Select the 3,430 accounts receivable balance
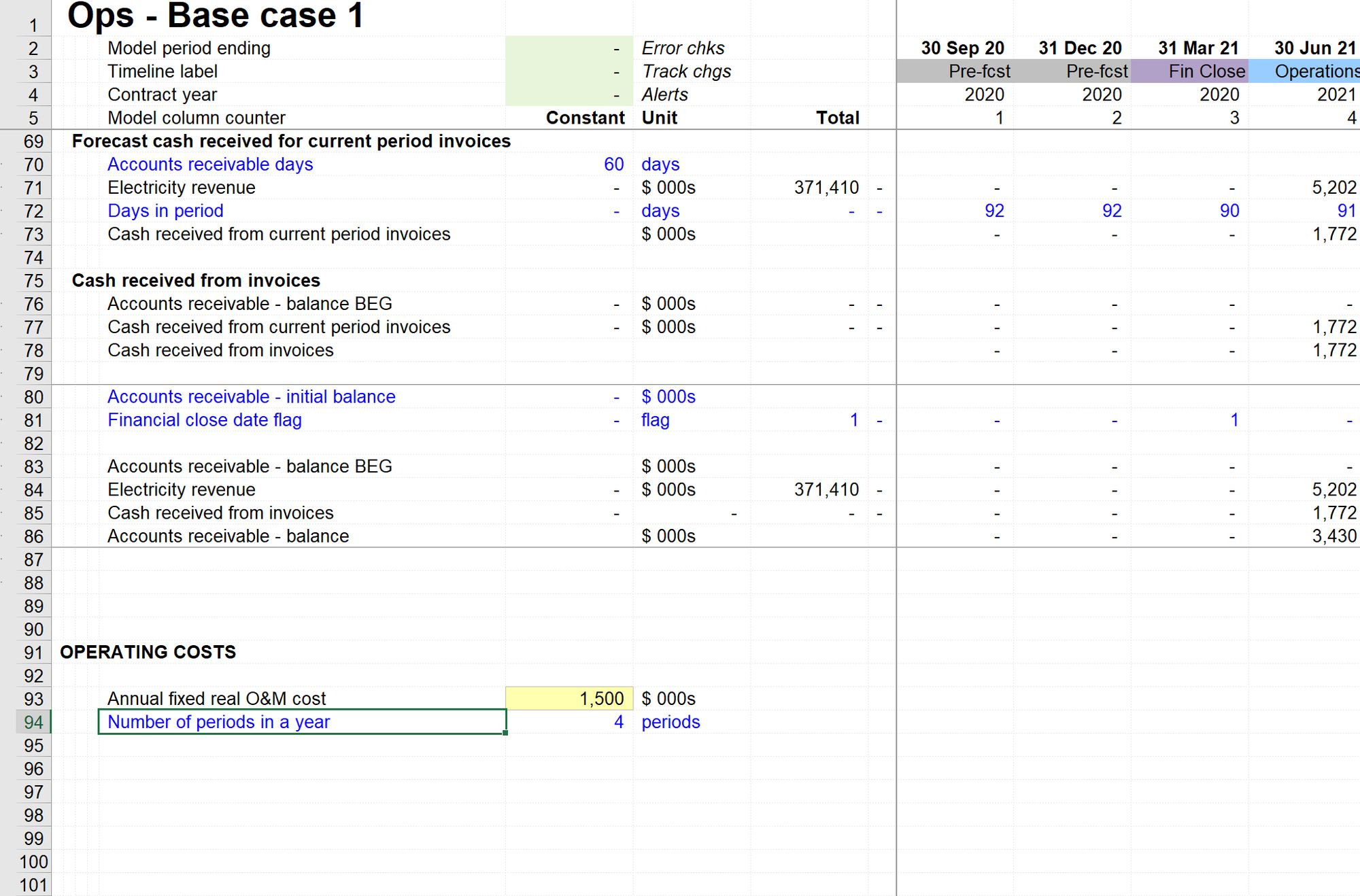The image size is (1360, 896). (x=1334, y=536)
